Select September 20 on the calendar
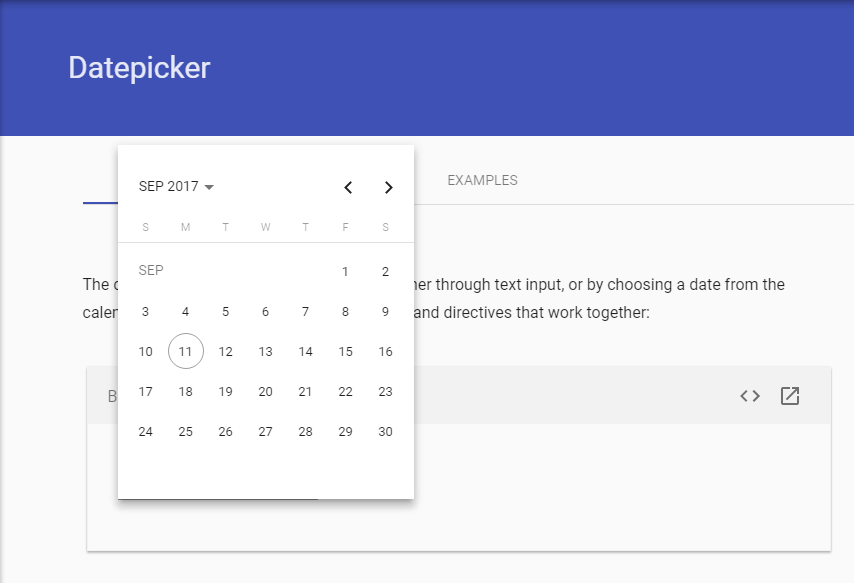The height and width of the screenshot is (583, 854). click(x=265, y=391)
